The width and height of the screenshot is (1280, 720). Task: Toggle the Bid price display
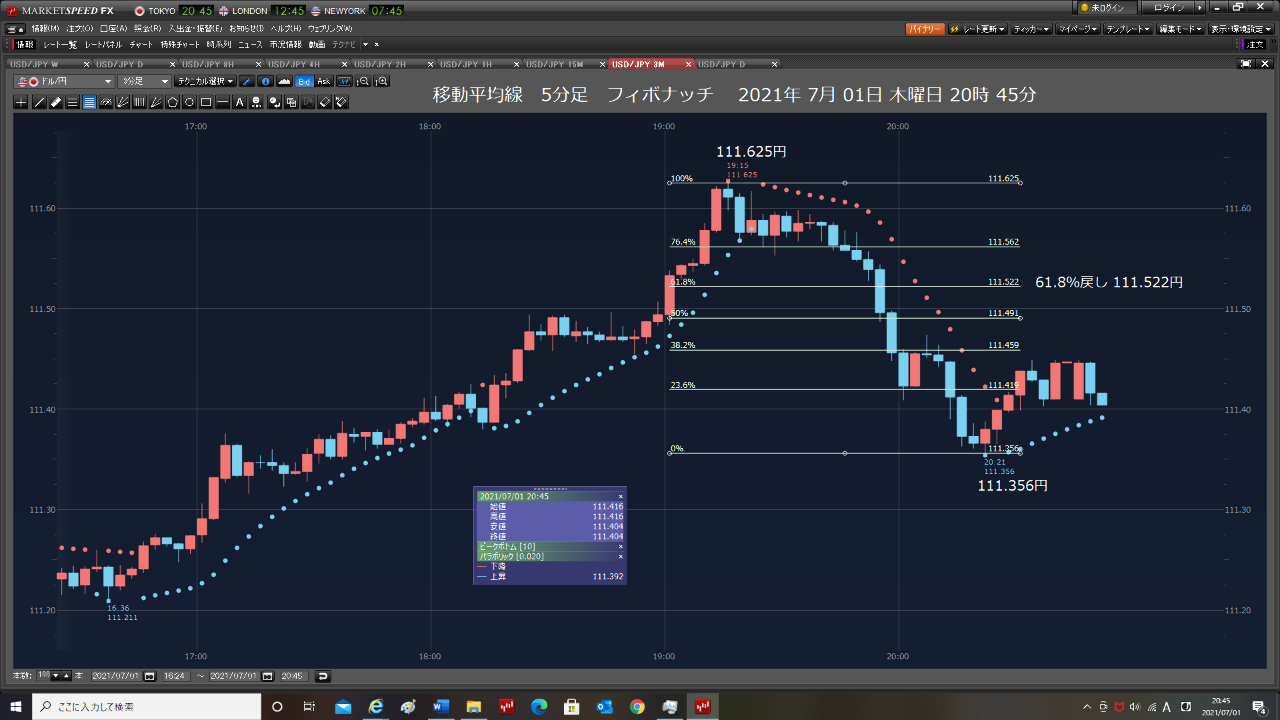point(304,81)
